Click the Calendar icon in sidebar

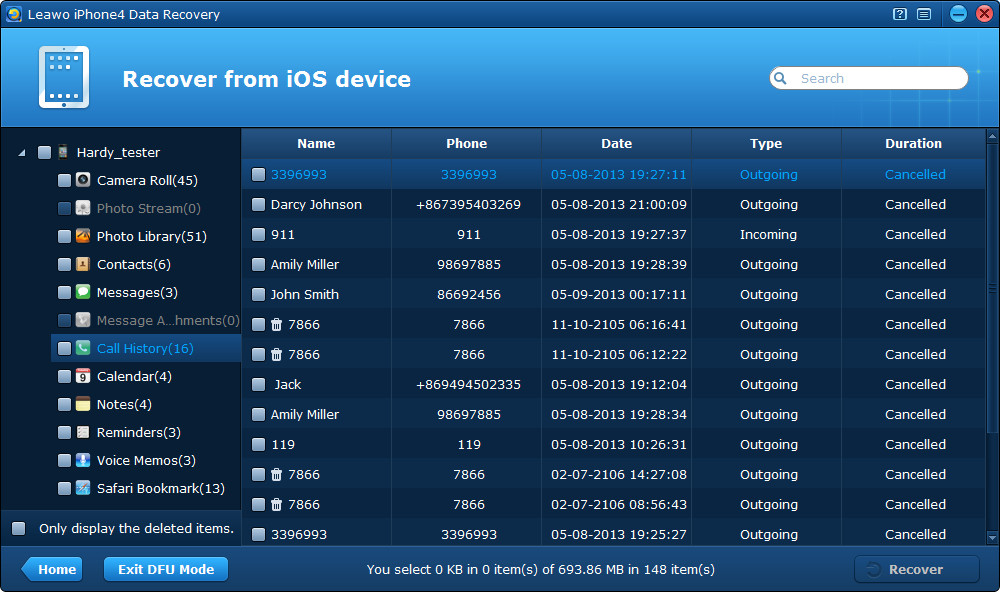coord(83,376)
